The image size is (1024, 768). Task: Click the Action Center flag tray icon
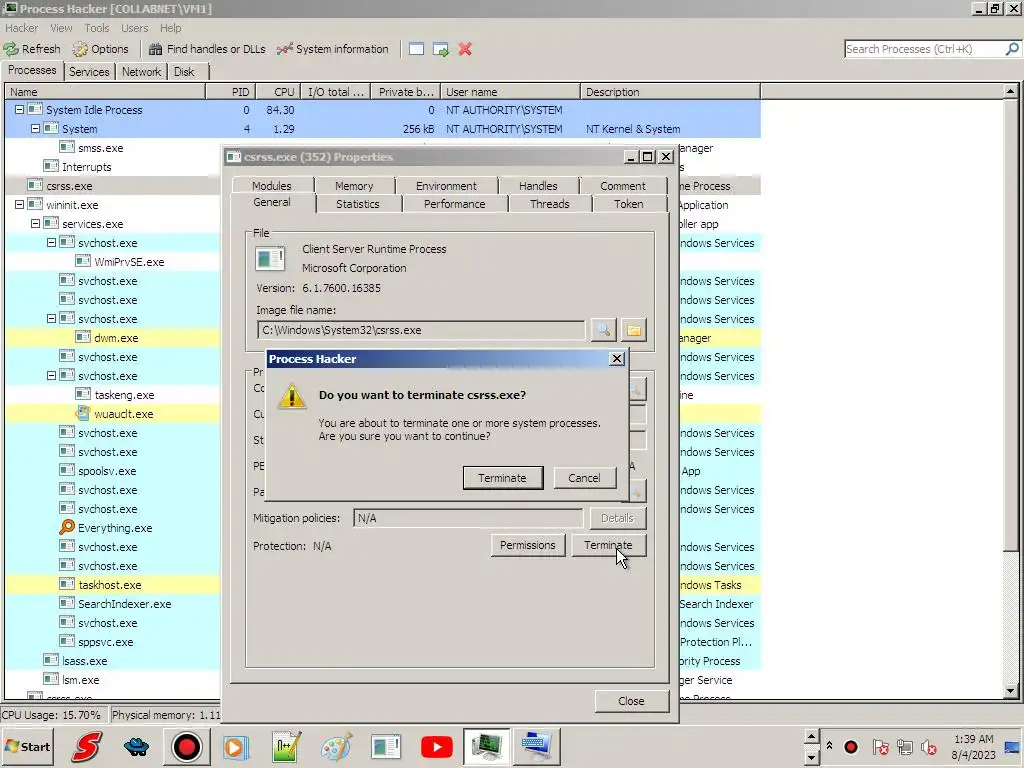coord(880,747)
